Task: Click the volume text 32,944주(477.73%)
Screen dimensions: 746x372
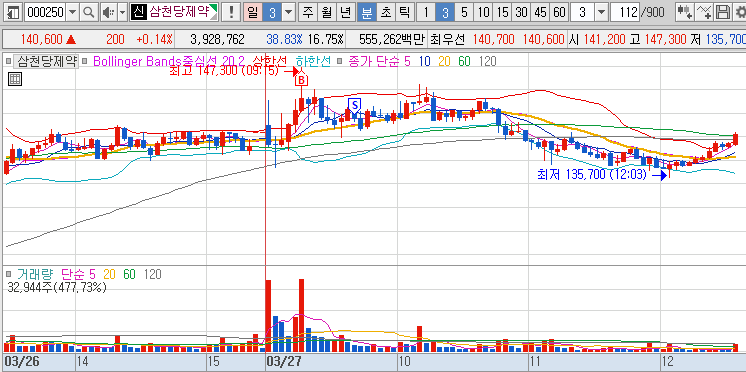Action: coord(57,287)
